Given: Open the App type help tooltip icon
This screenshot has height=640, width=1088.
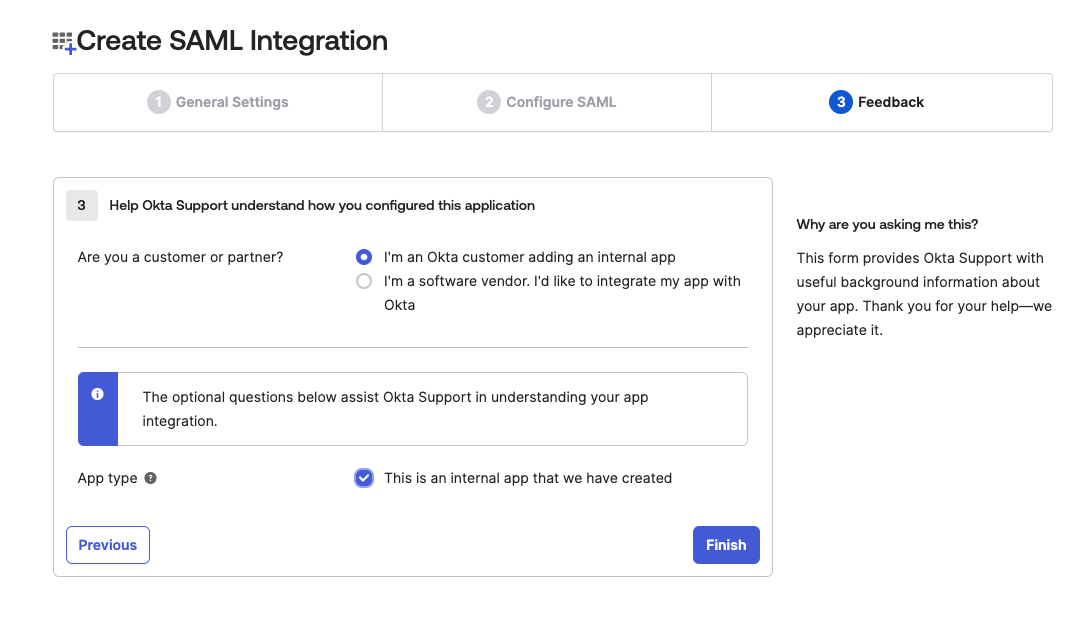Looking at the screenshot, I should [150, 478].
